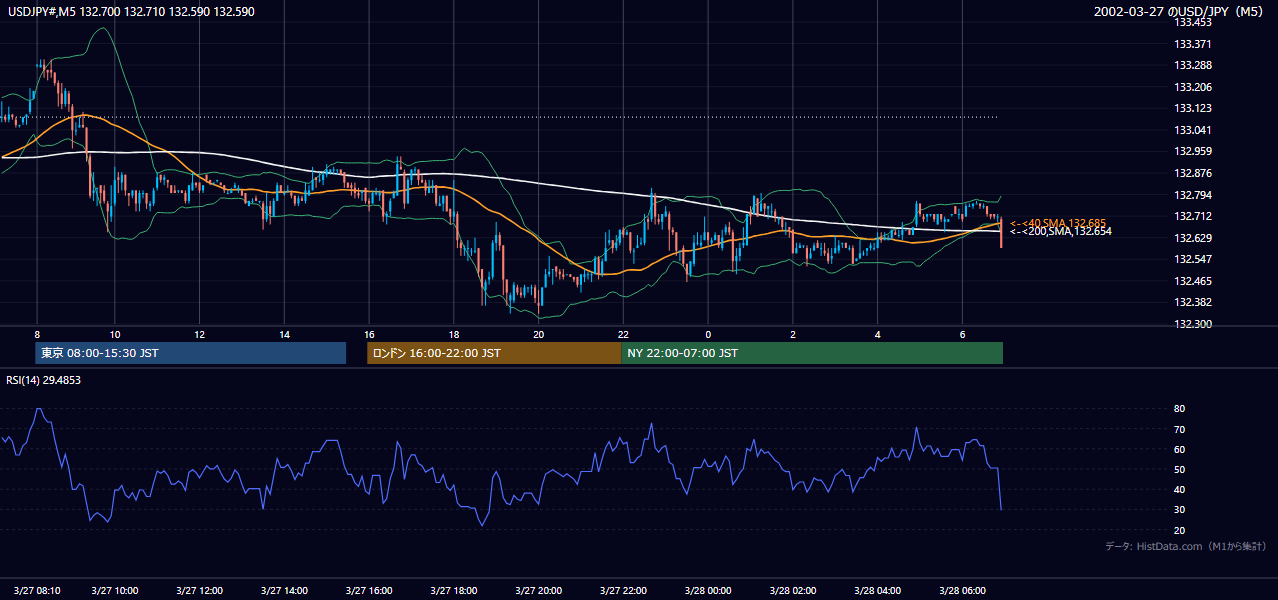Click hour tick 18 under the price chart
Screen dimensions: 1278x600
pyautogui.click(x=454, y=334)
